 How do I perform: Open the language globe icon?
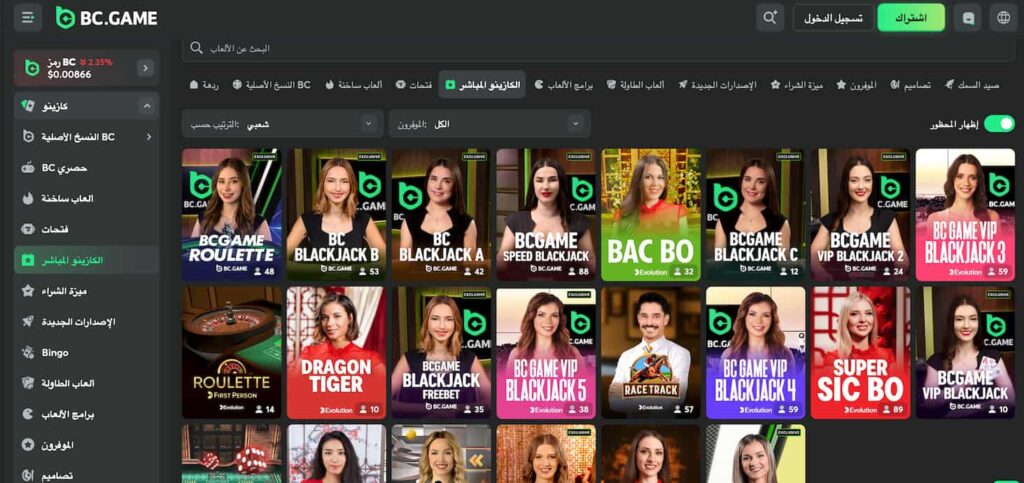tap(1003, 17)
